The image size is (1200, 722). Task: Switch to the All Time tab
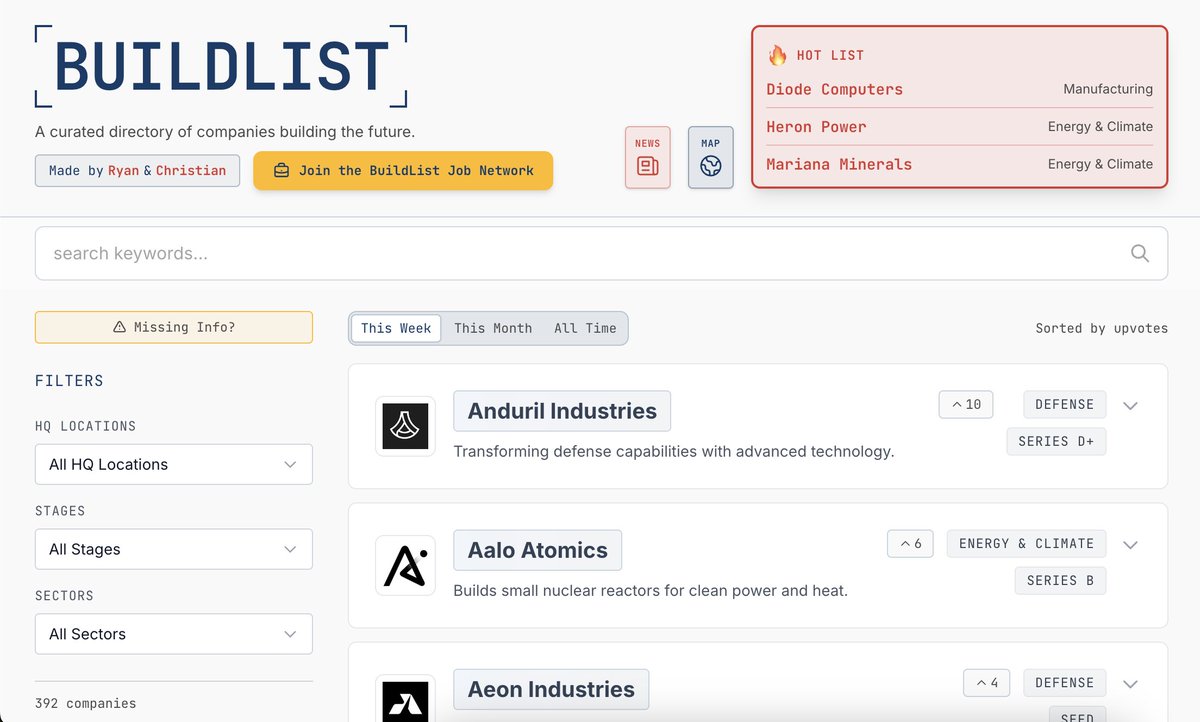click(x=585, y=328)
